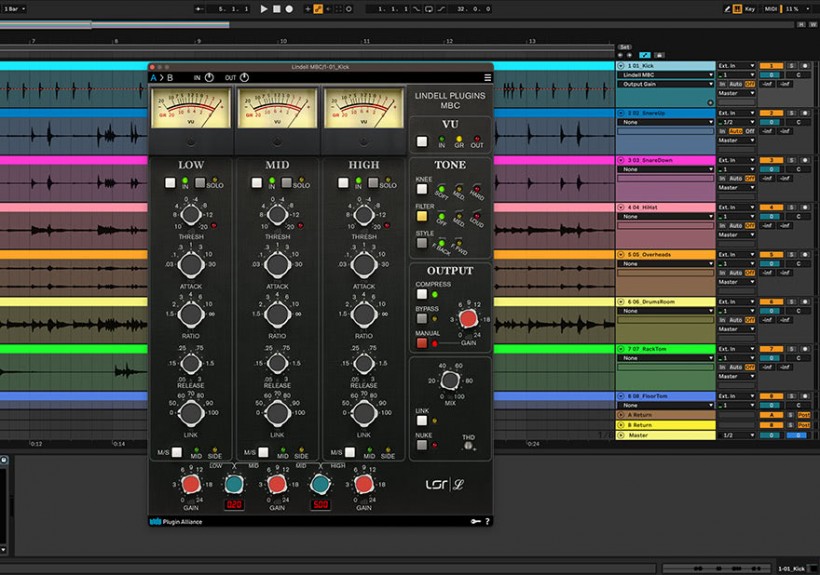Toggle the plugin OUT power icon
This screenshot has width=820, height=575.
pos(244,77)
